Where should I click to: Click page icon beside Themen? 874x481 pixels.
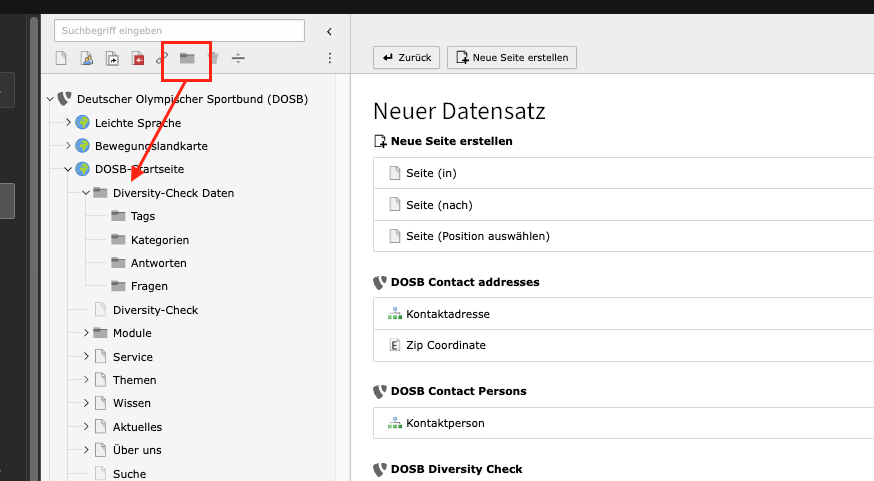(x=100, y=380)
